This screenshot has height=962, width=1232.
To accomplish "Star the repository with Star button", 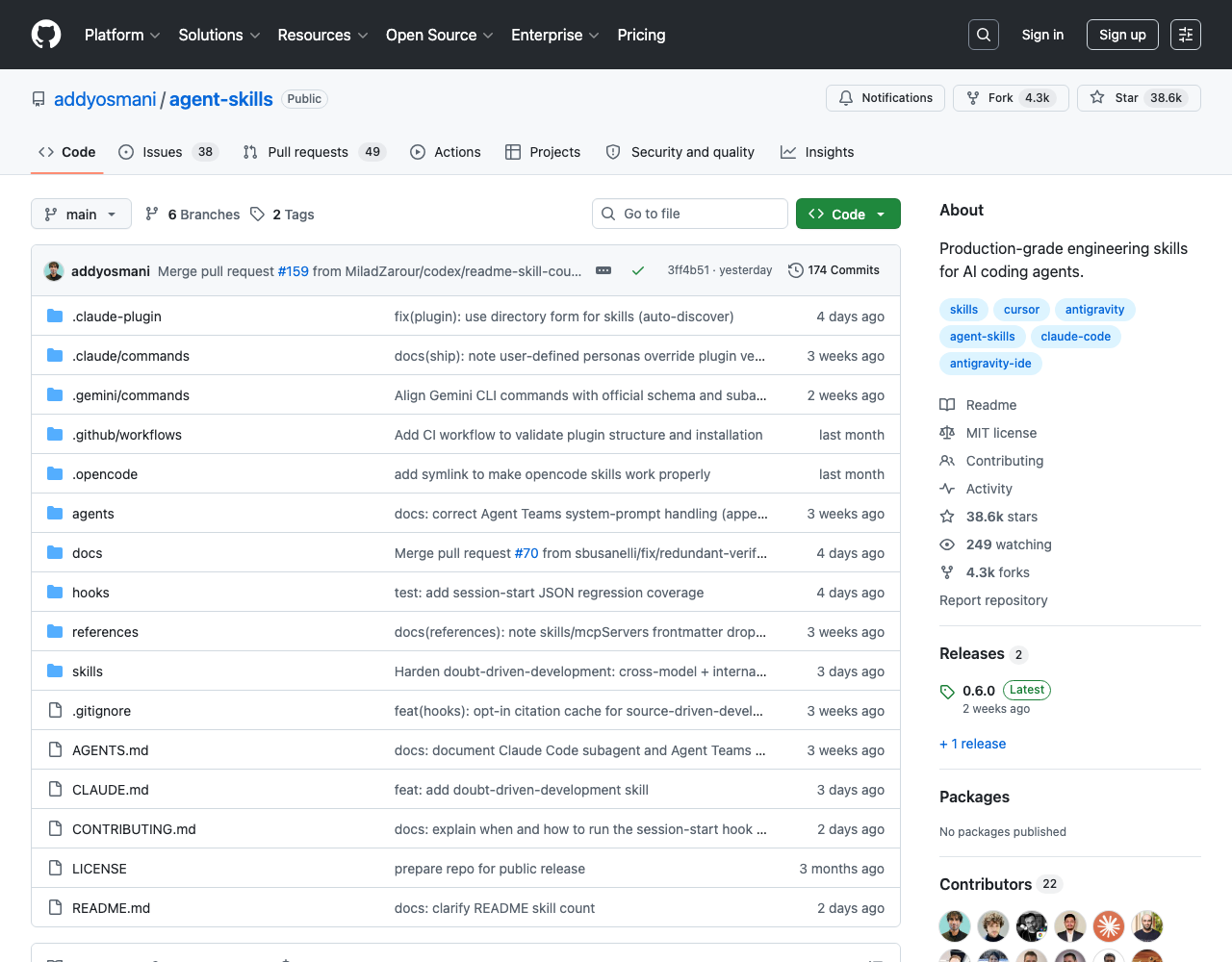I will click(x=1139, y=98).
